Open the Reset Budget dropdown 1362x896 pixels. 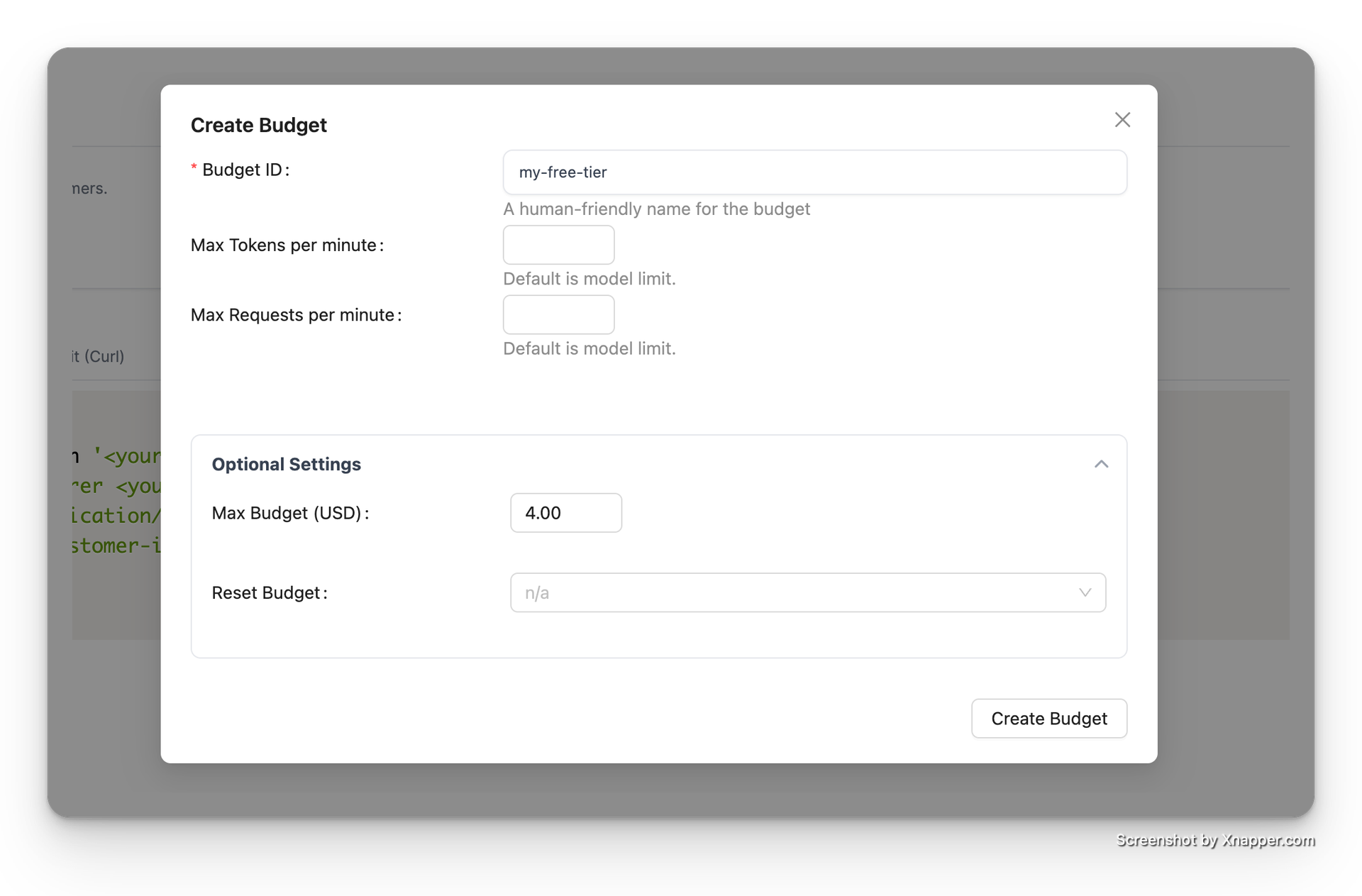coord(807,592)
